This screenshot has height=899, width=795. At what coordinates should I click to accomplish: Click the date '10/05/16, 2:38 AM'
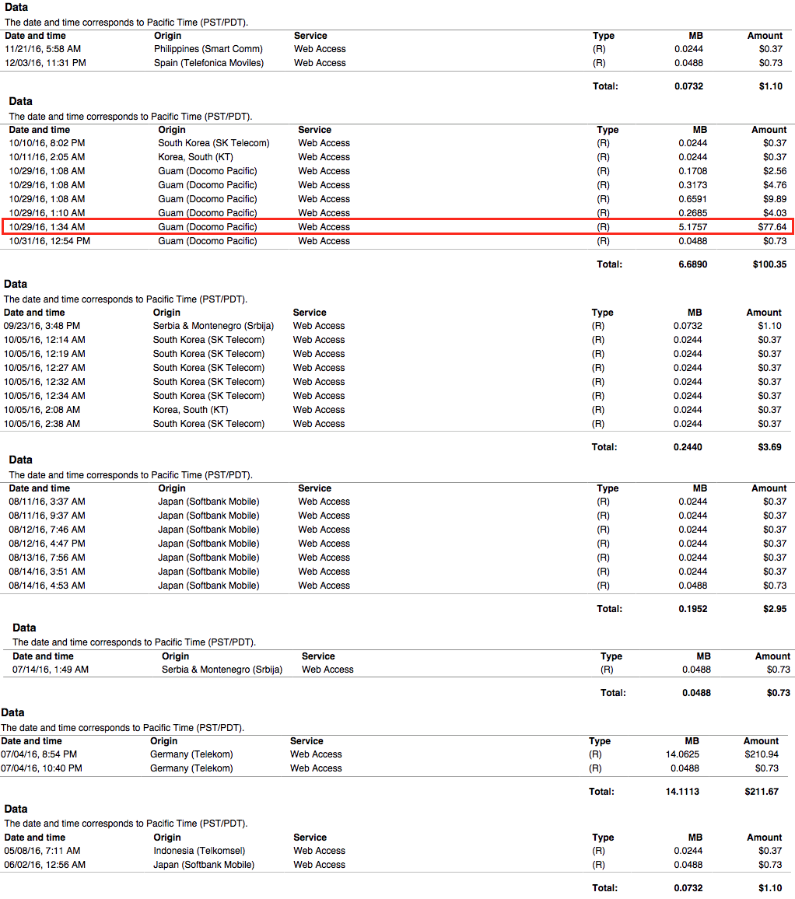point(42,424)
